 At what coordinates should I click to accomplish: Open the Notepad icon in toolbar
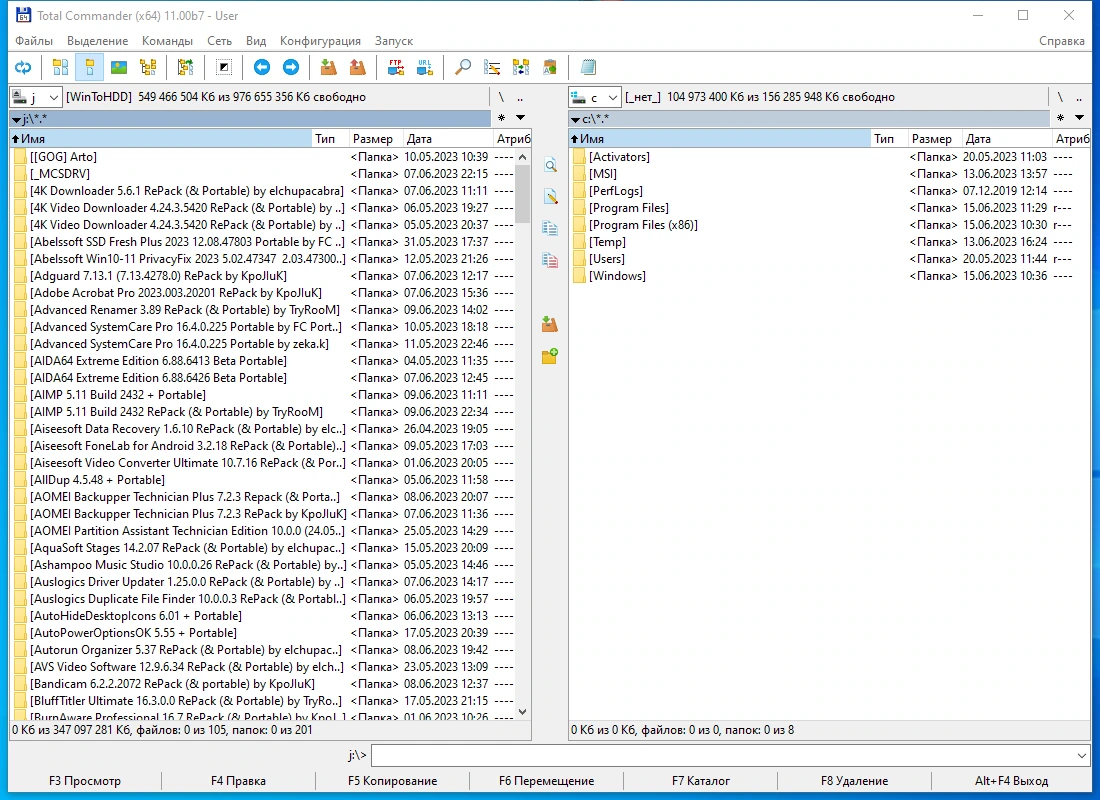(x=588, y=67)
